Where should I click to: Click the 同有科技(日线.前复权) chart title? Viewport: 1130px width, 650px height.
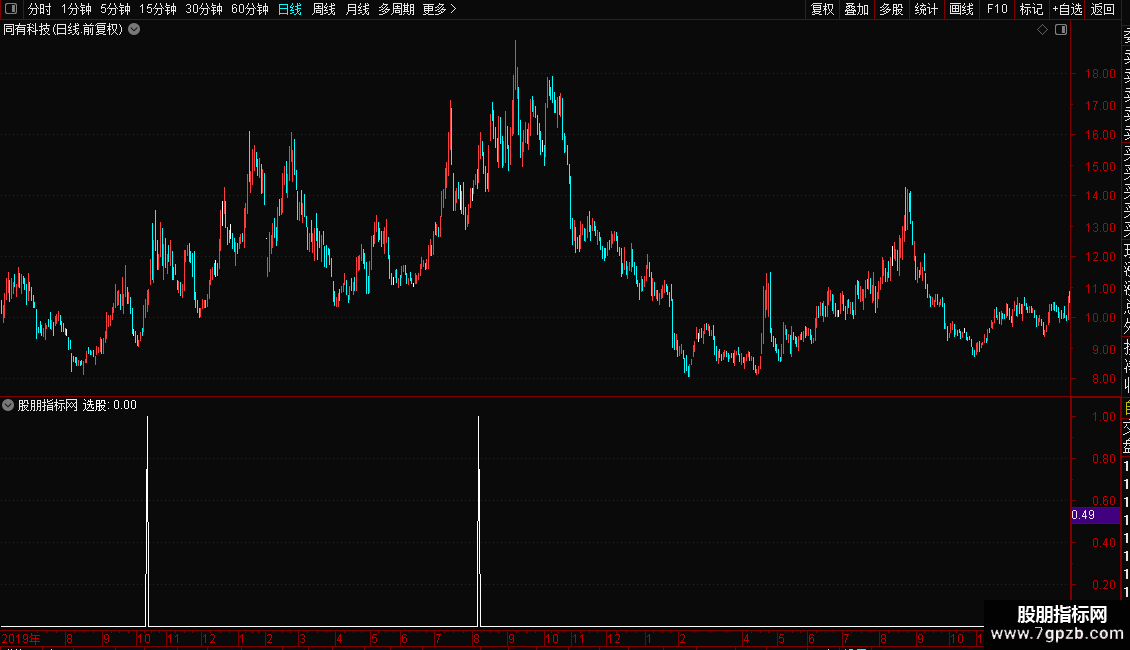tap(63, 30)
